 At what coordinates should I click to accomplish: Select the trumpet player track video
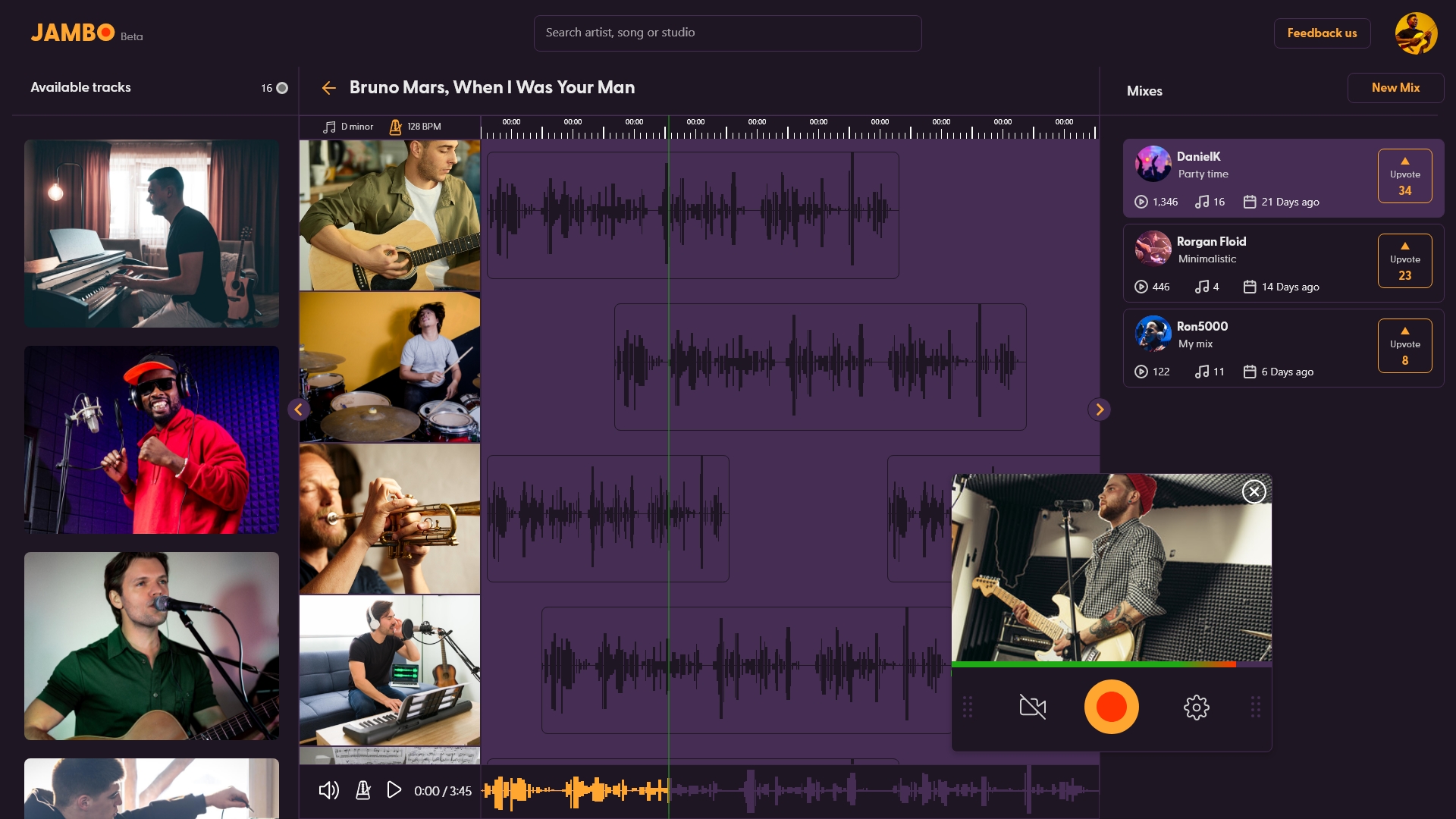390,519
